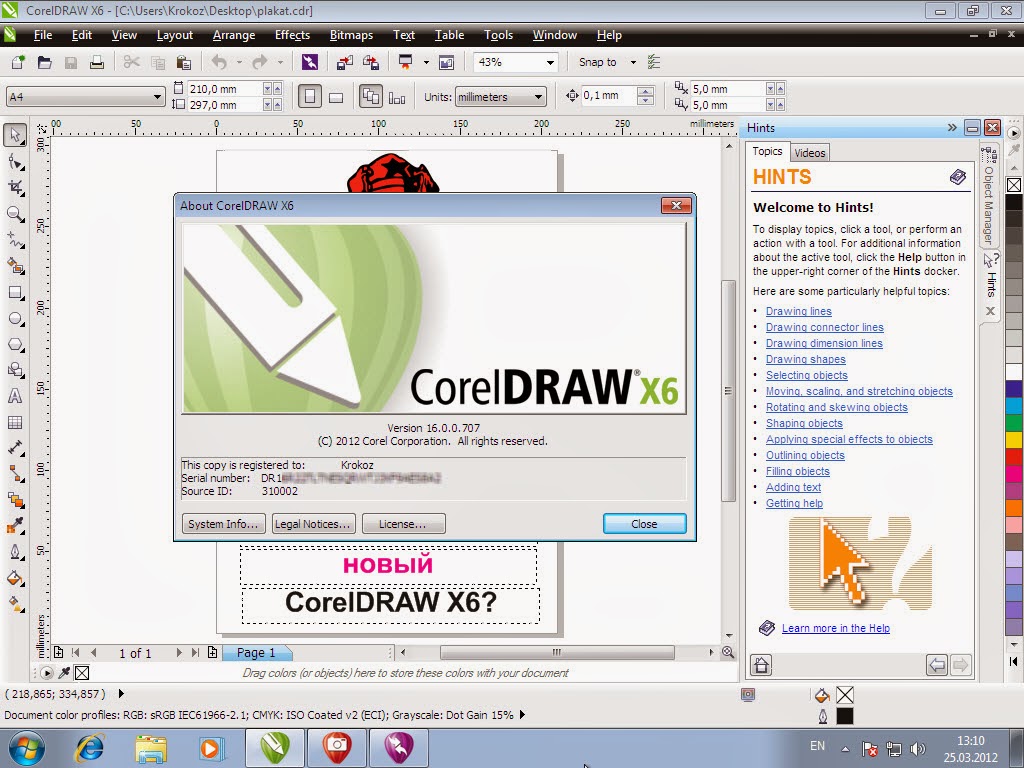The width and height of the screenshot is (1024, 768).
Task: Click the Open folder icon
Action: click(x=44, y=62)
